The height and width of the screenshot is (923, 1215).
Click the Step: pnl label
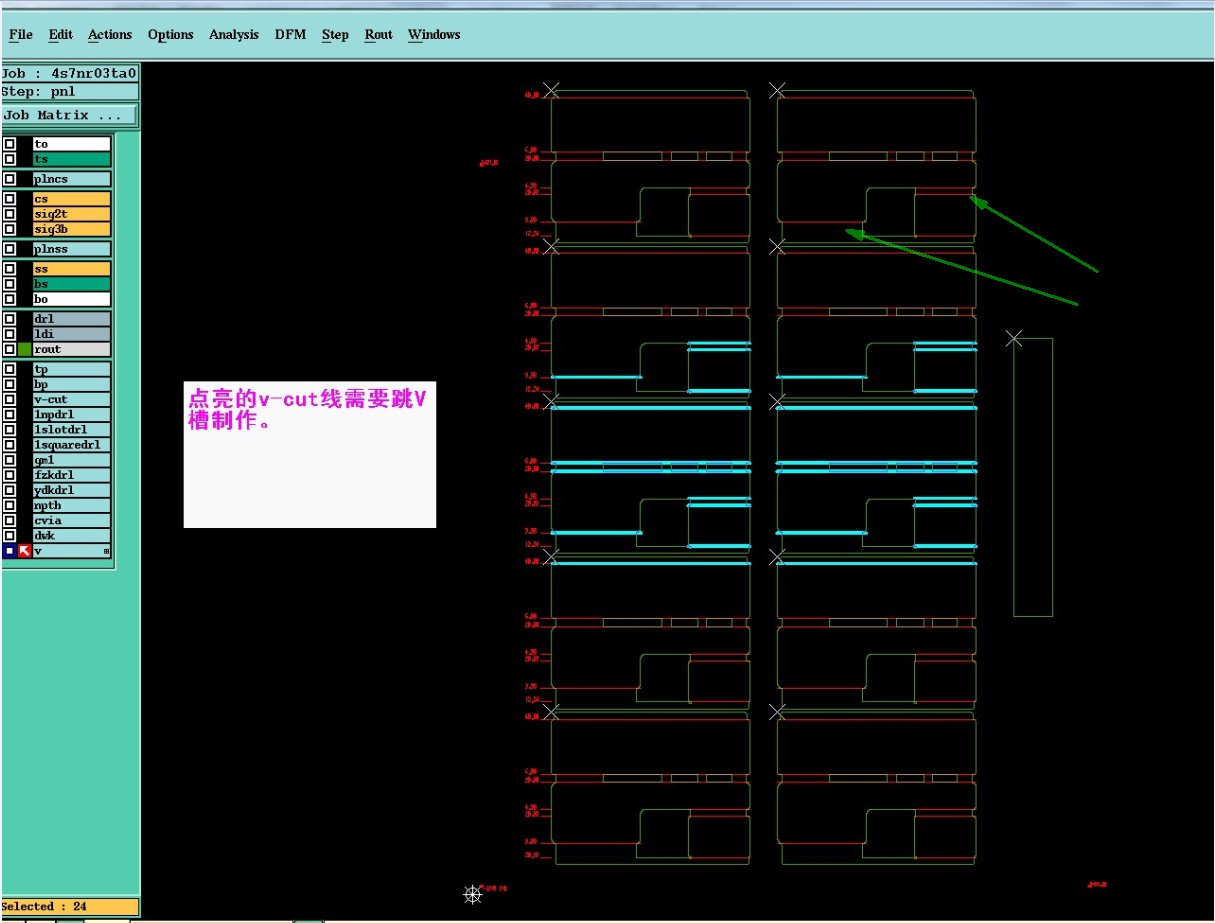coord(69,91)
